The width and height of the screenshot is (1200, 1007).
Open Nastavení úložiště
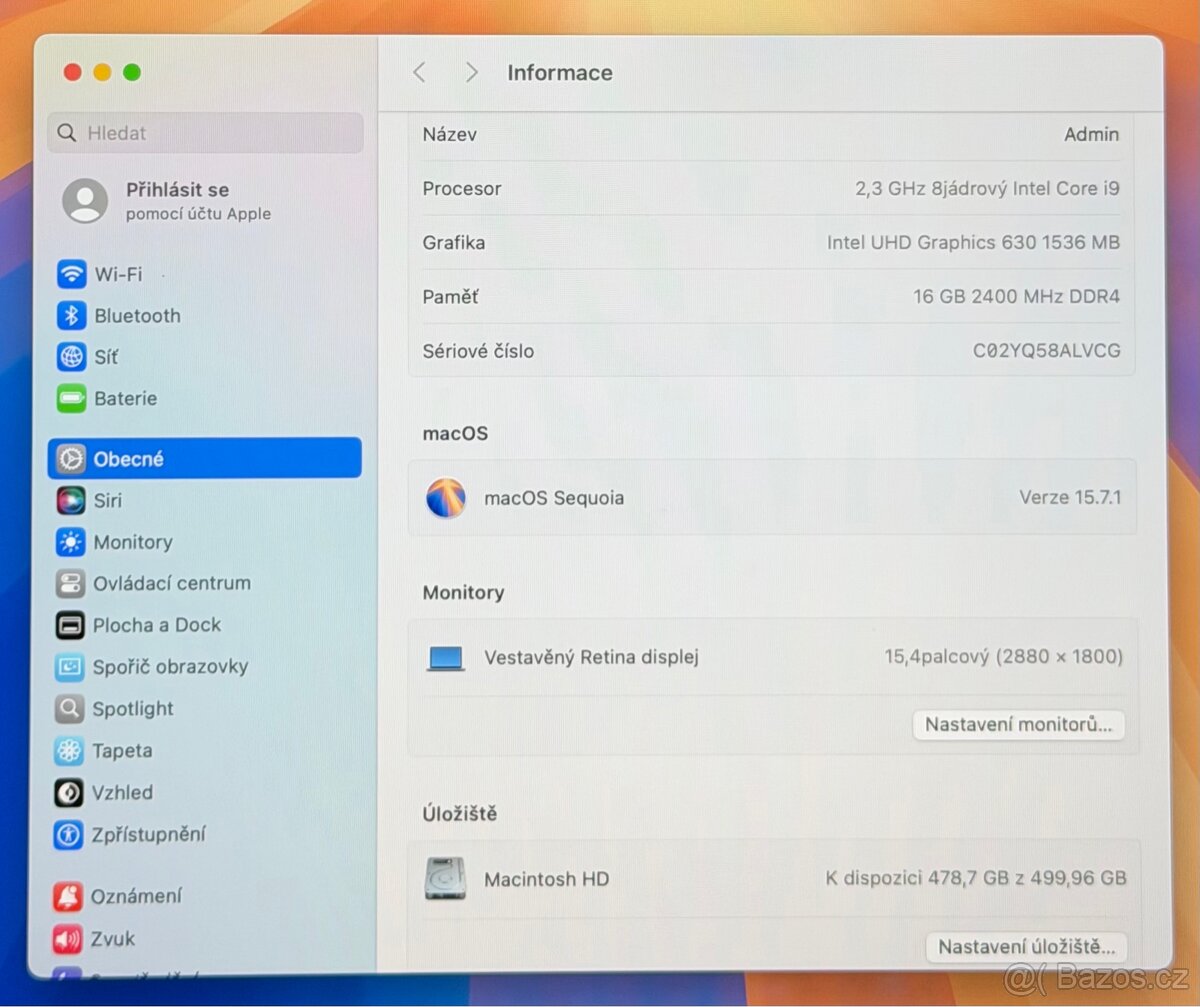[x=1026, y=947]
